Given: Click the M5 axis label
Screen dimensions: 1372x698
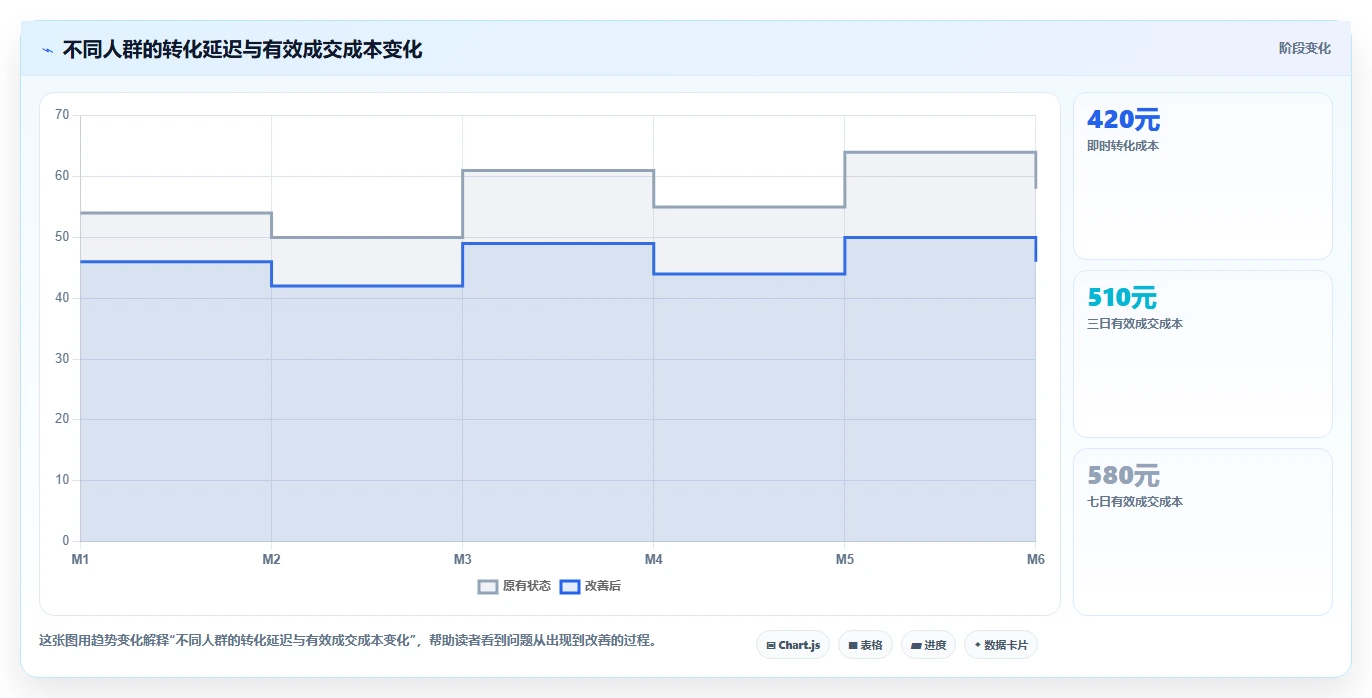Looking at the screenshot, I should pyautogui.click(x=844, y=559).
